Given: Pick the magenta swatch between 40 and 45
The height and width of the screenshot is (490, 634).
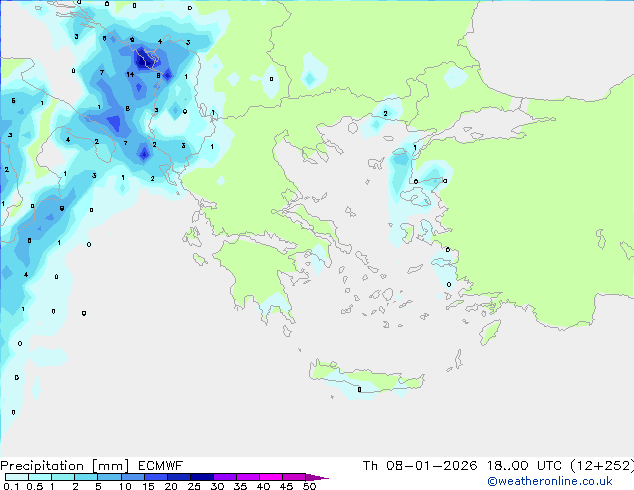Looking at the screenshot, I should click(271, 477).
